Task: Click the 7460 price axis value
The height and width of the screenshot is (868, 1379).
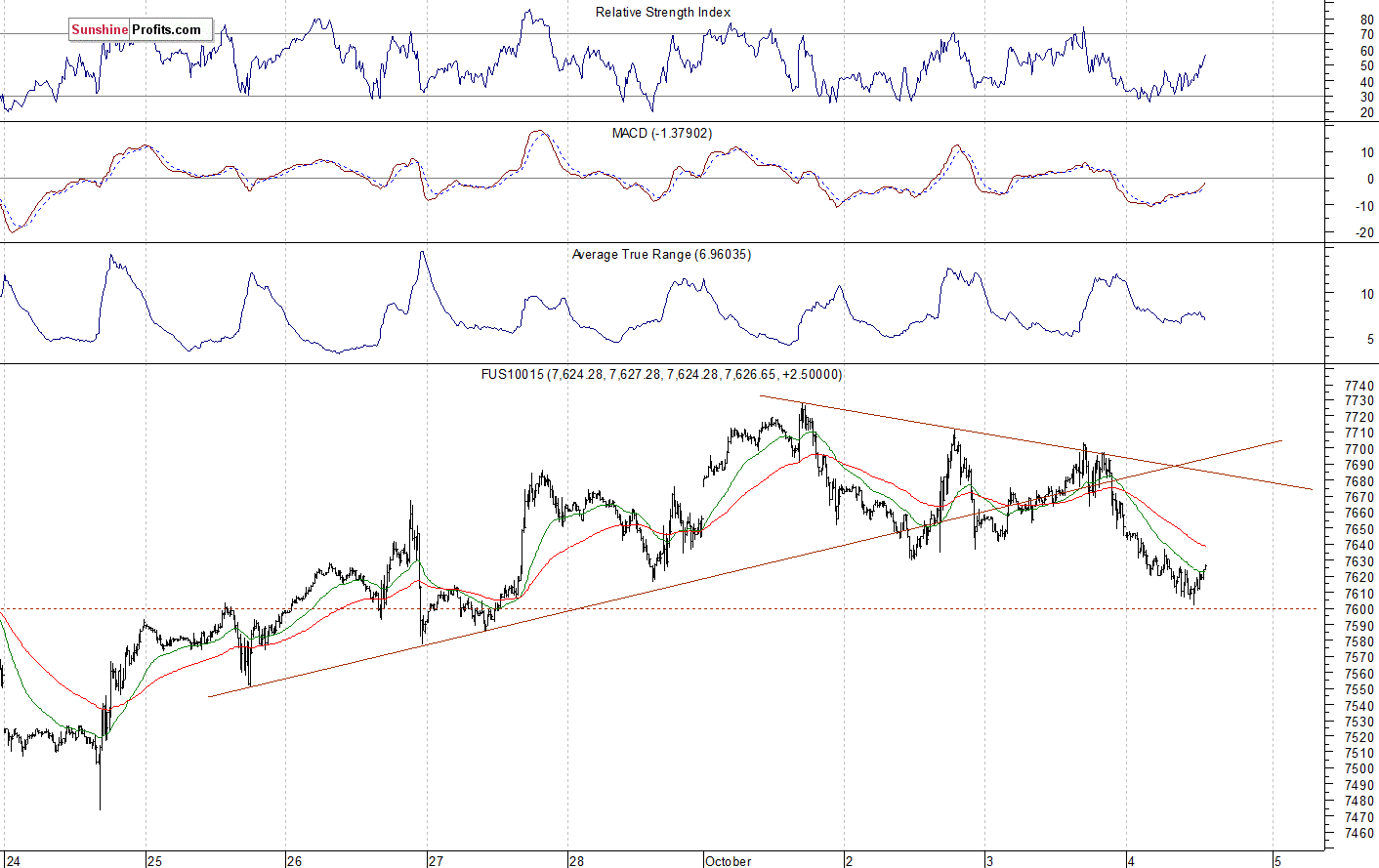Action: (1359, 833)
